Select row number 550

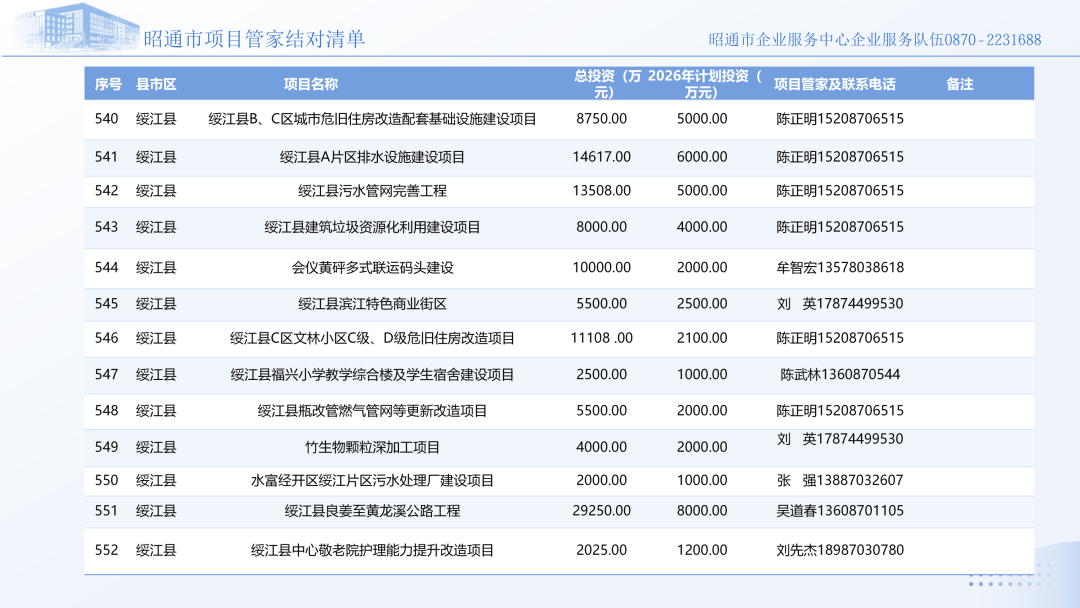pyautogui.click(x=107, y=480)
